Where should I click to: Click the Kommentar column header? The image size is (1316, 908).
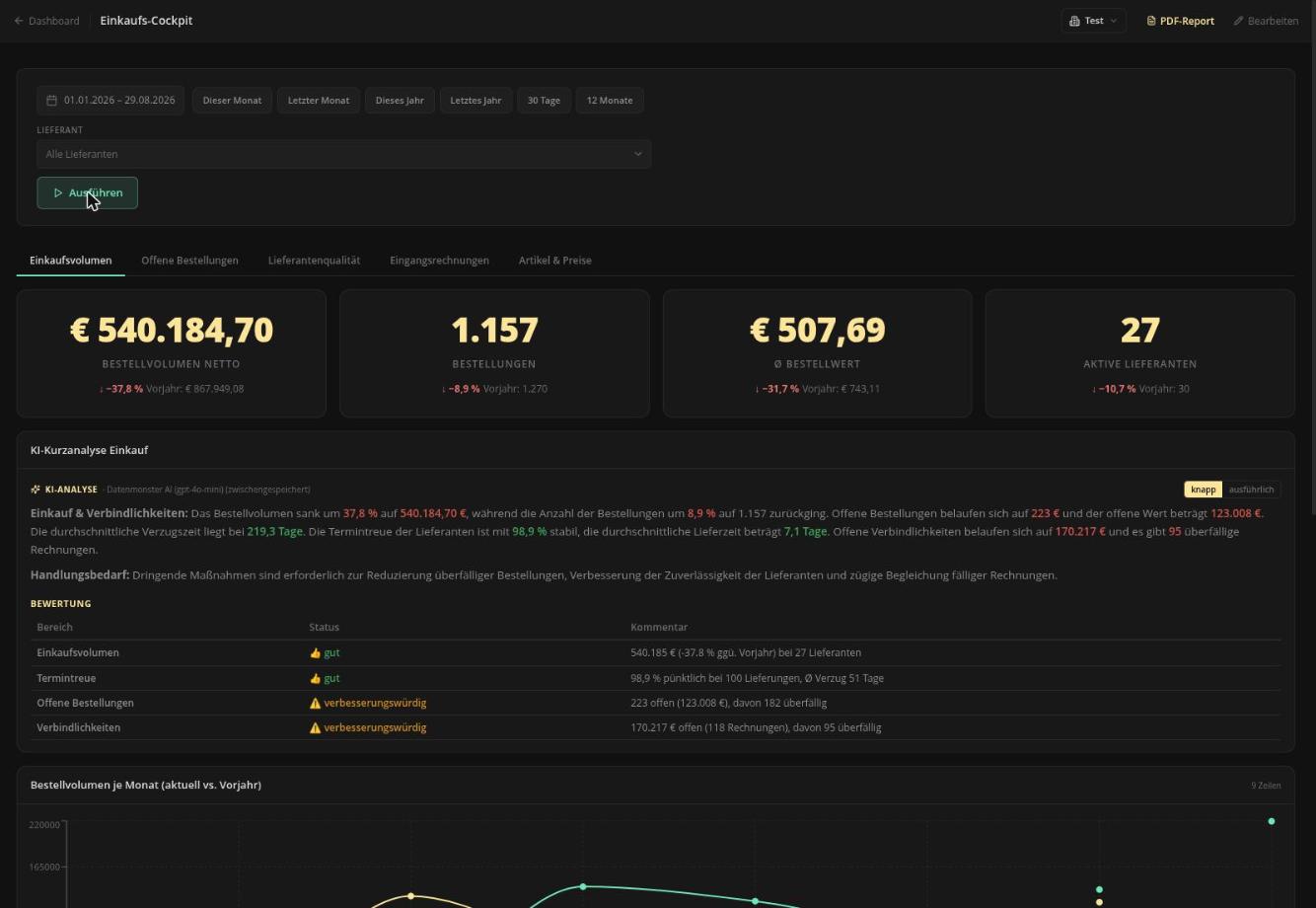click(659, 627)
